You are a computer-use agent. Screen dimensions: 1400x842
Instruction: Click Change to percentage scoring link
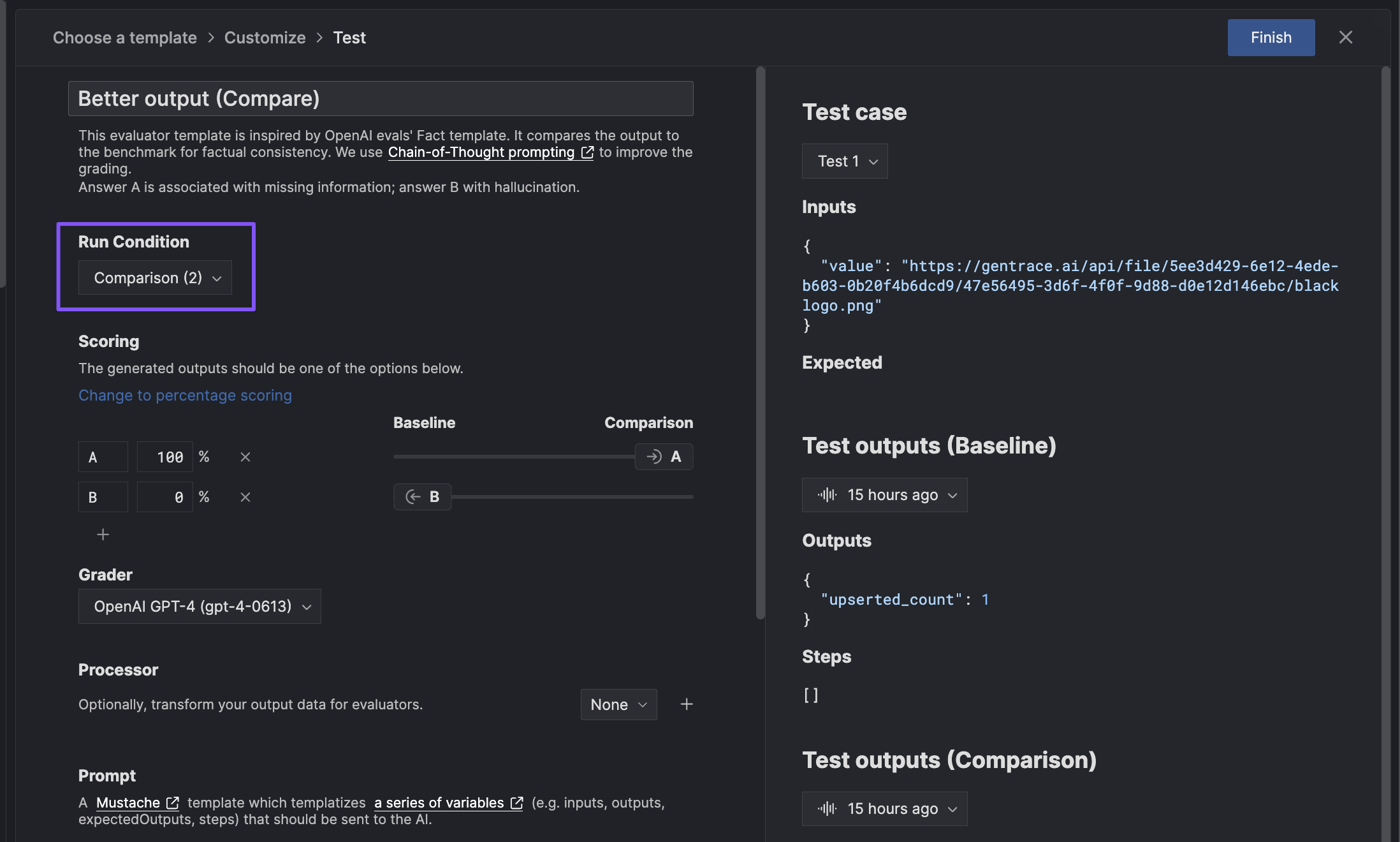(x=185, y=395)
